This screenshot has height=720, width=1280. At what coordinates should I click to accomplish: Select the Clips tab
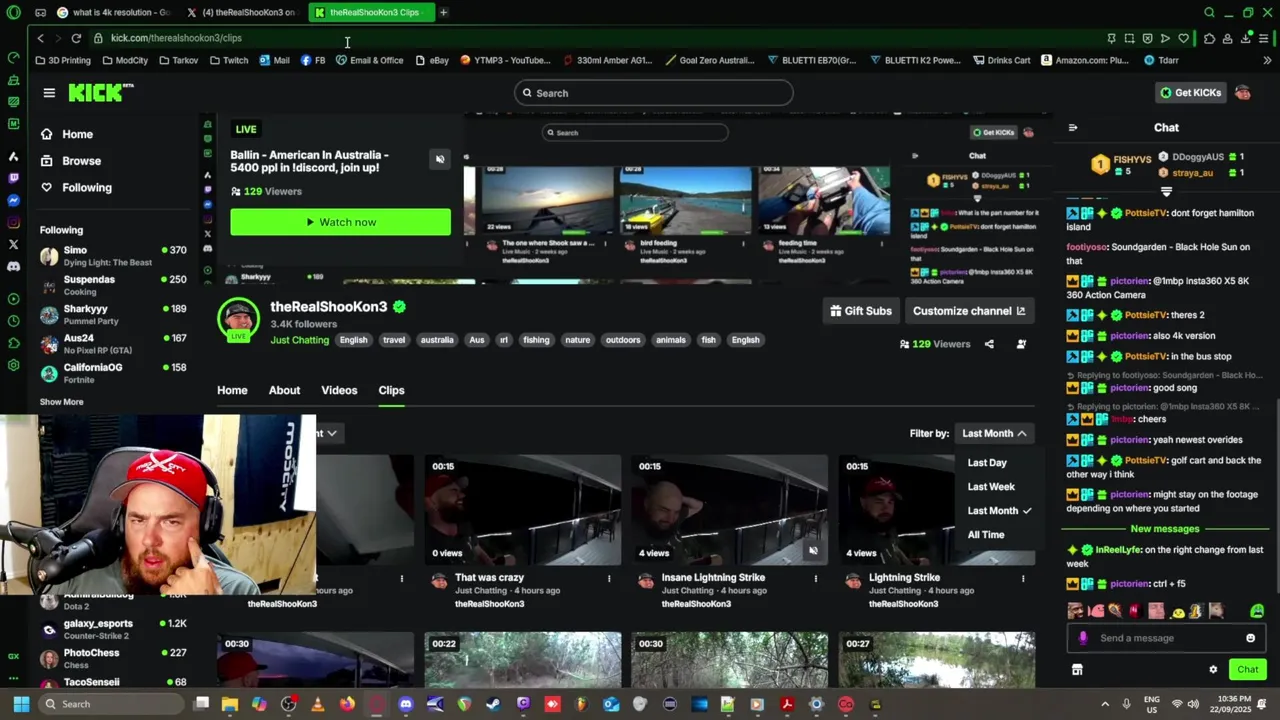click(391, 390)
